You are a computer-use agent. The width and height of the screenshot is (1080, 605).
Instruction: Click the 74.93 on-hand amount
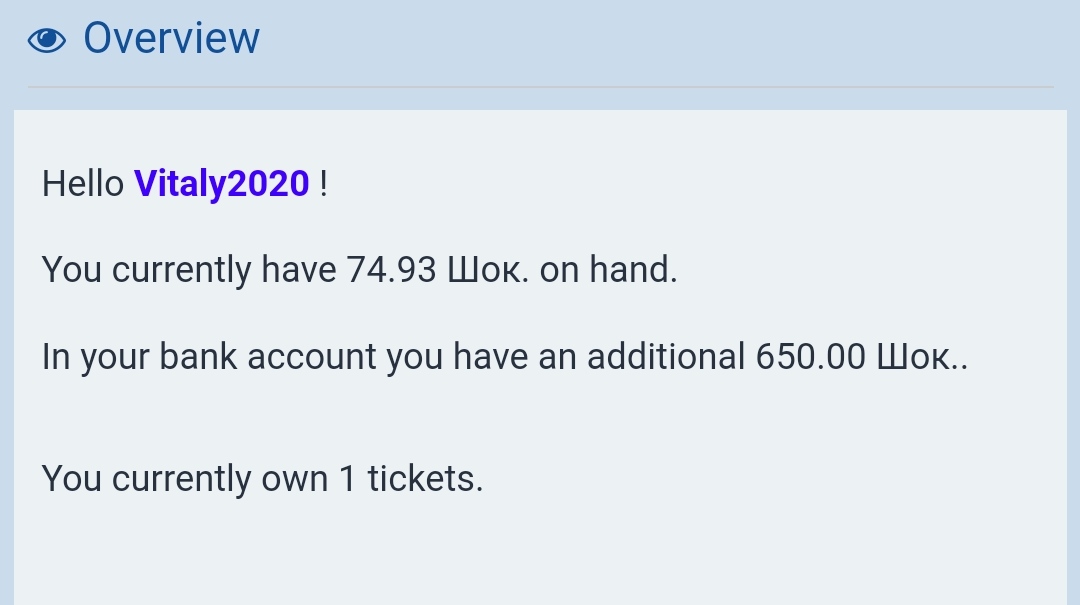(x=391, y=271)
